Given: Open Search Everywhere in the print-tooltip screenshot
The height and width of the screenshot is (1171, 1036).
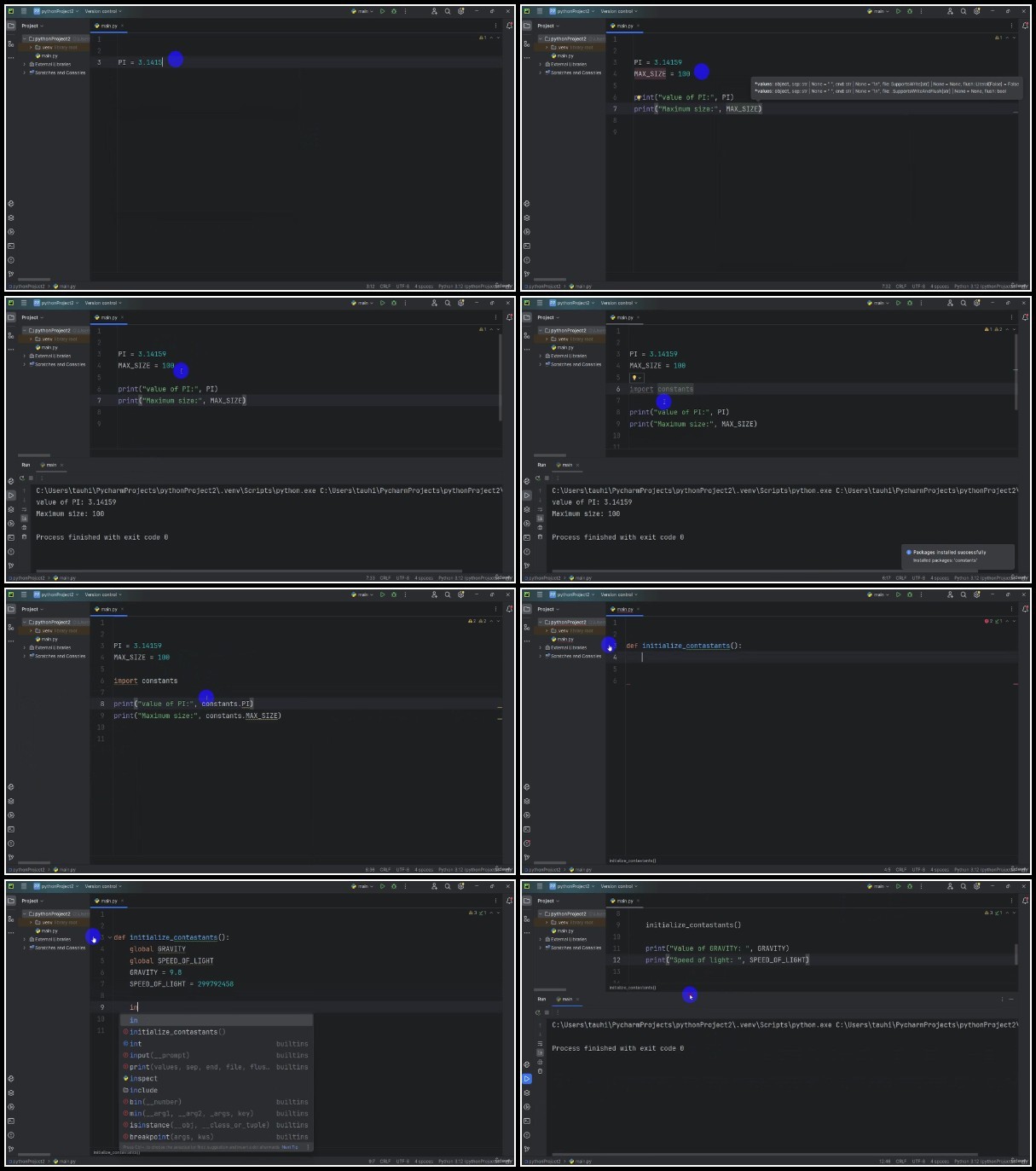Looking at the screenshot, I should click(964, 12).
